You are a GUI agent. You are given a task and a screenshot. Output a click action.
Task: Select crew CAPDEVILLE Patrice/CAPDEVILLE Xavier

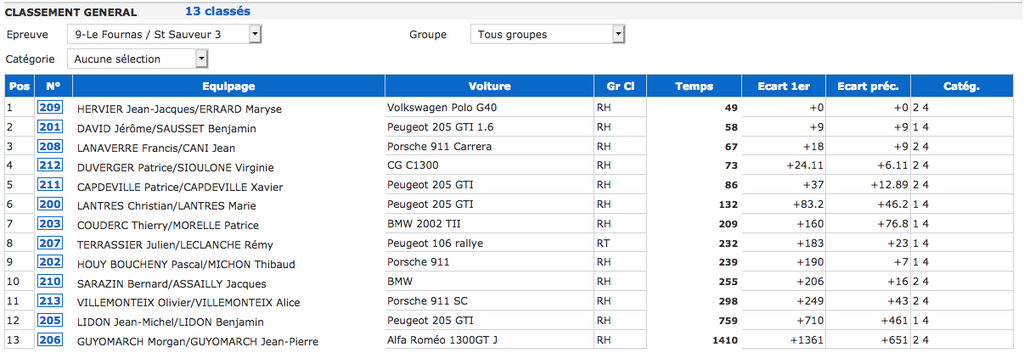180,187
